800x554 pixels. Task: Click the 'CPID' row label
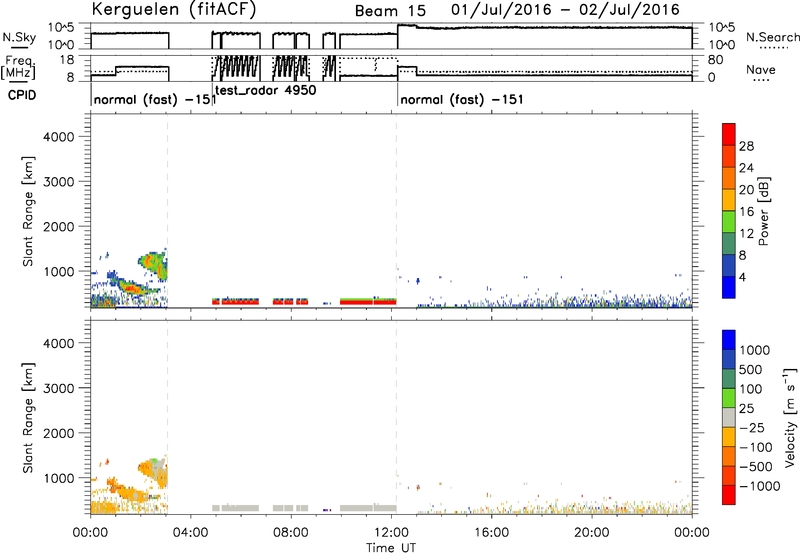pyautogui.click(x=21, y=95)
